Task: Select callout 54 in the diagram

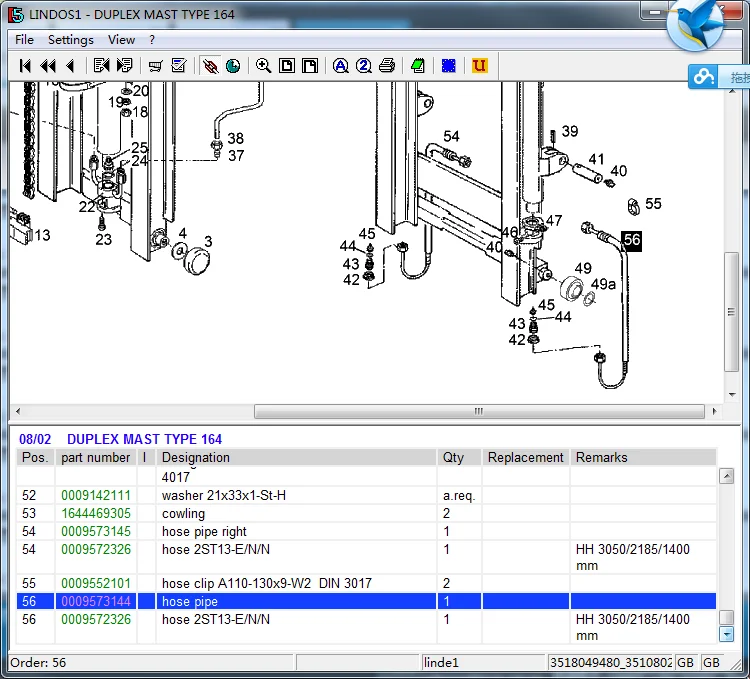Action: pos(451,136)
